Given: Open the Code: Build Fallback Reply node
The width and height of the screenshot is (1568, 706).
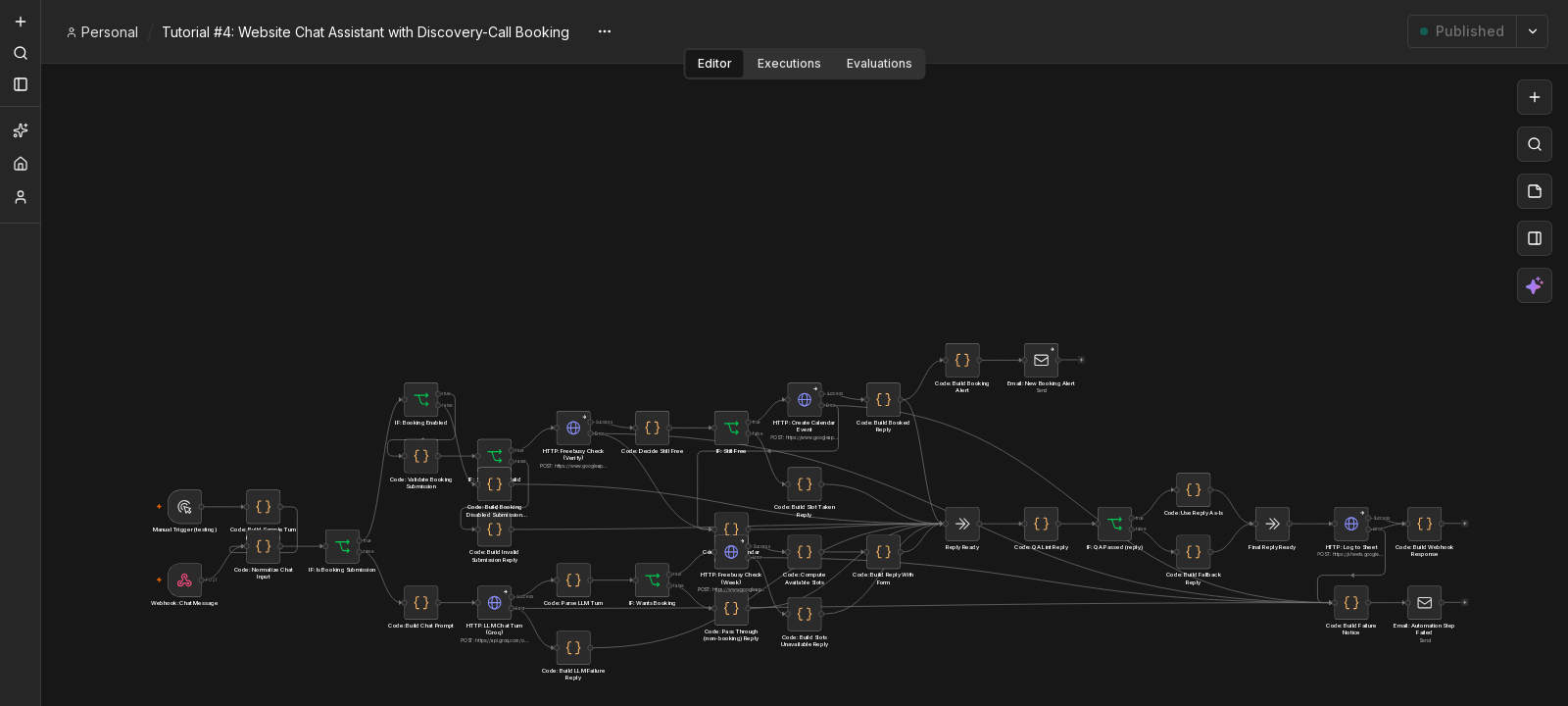Looking at the screenshot, I should click(x=1194, y=552).
